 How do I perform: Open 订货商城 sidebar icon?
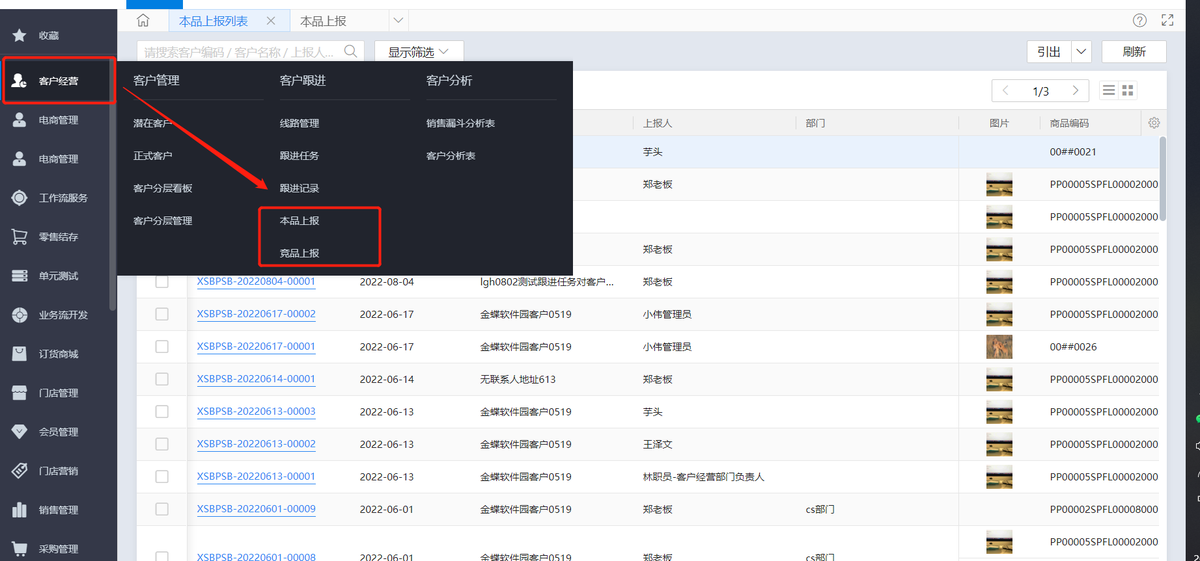tap(19, 354)
